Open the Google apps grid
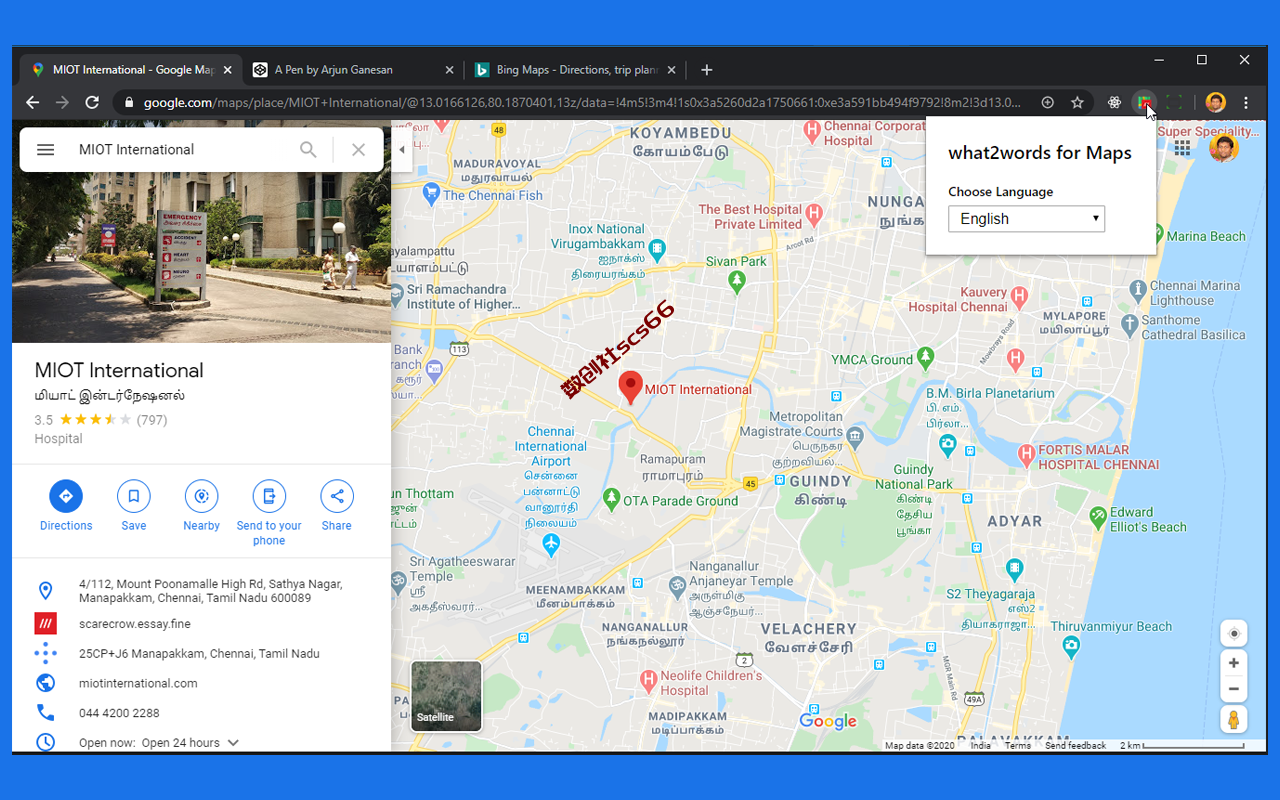This screenshot has height=800, width=1280. click(1182, 148)
